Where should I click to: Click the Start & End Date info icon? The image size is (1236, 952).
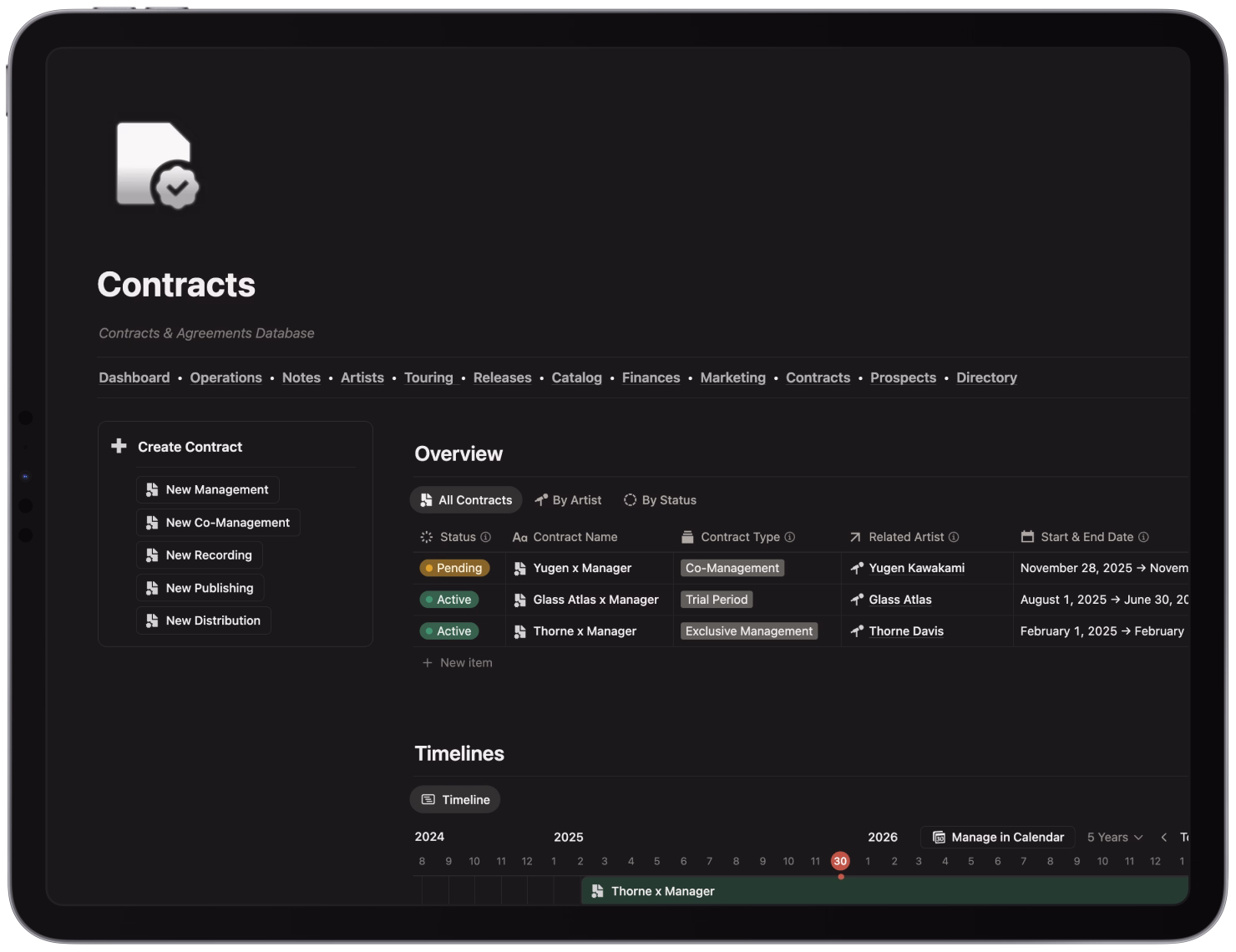1144,537
